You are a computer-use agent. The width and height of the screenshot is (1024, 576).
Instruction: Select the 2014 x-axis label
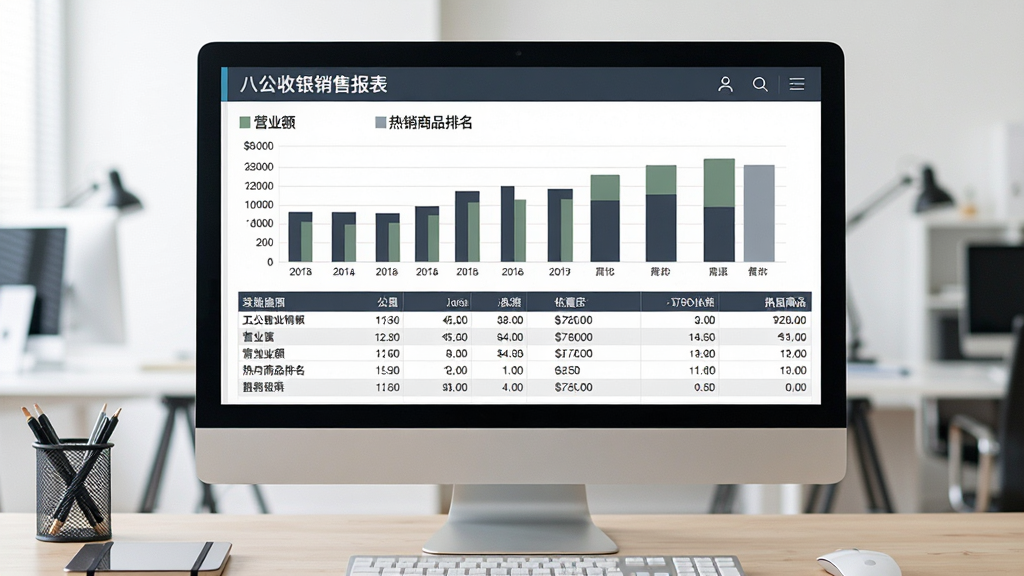(344, 272)
